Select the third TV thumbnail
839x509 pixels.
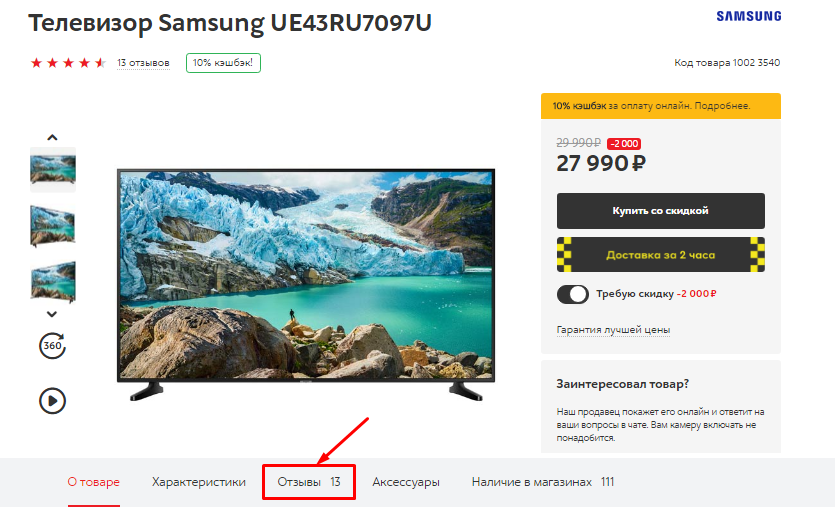coord(52,282)
